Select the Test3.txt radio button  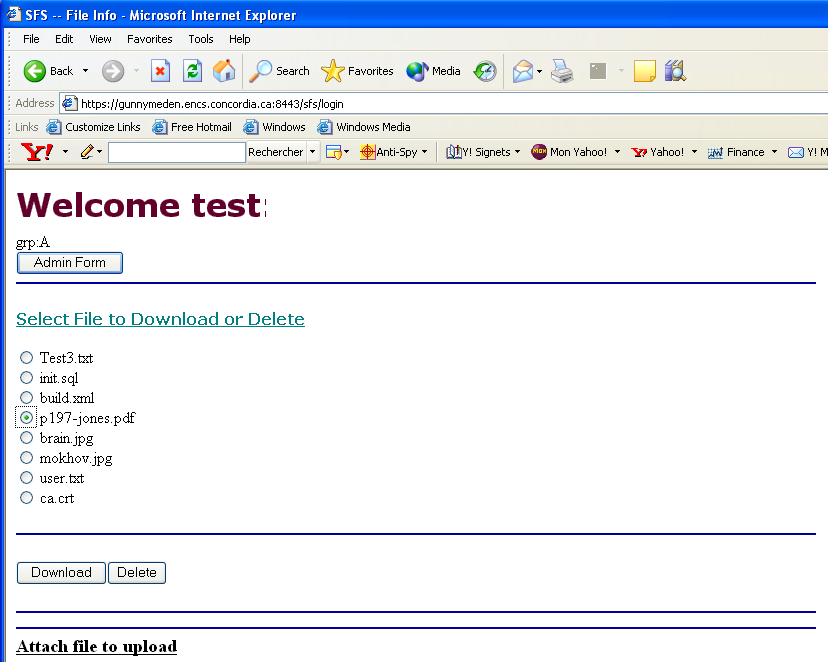[27, 358]
